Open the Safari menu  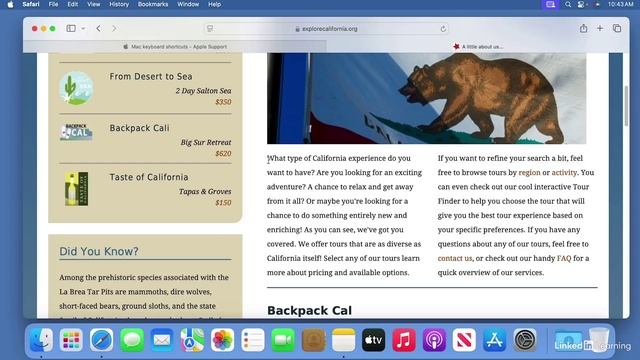[x=31, y=4]
